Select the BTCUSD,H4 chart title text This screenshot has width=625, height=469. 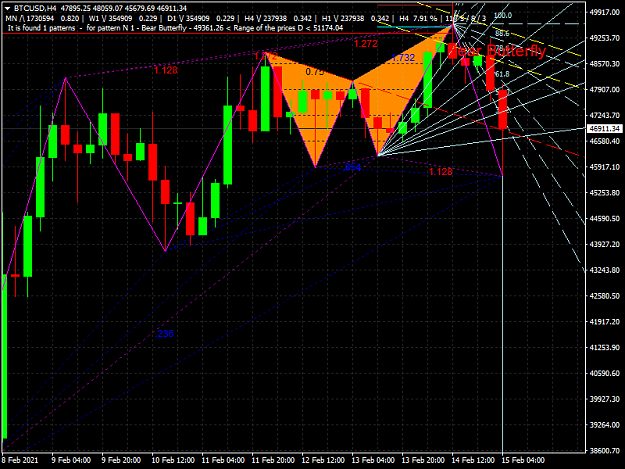click(x=35, y=8)
